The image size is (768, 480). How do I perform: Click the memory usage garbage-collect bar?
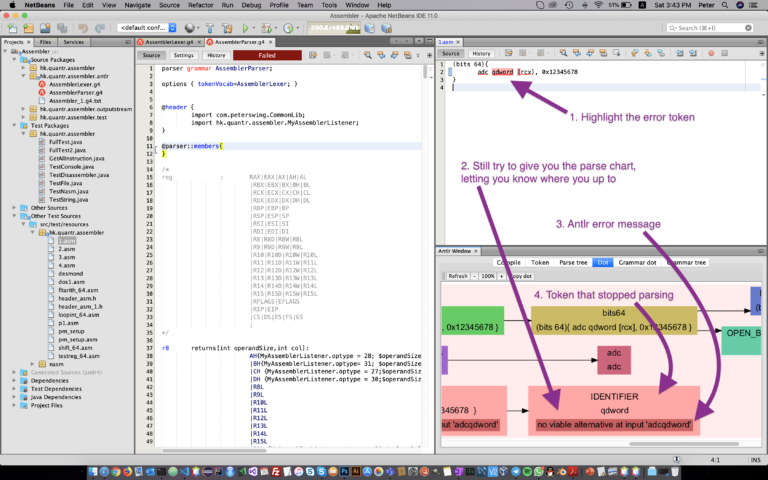coord(334,28)
